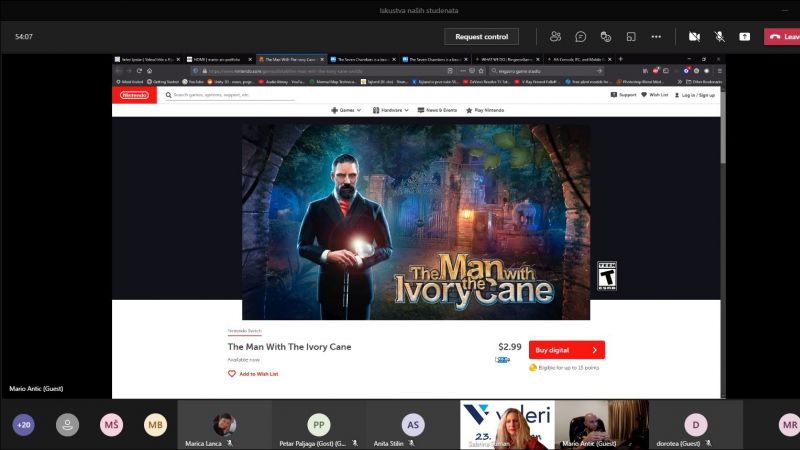Select Marica Lanca's participant video tile
The height and width of the screenshot is (450, 800).
[224, 424]
